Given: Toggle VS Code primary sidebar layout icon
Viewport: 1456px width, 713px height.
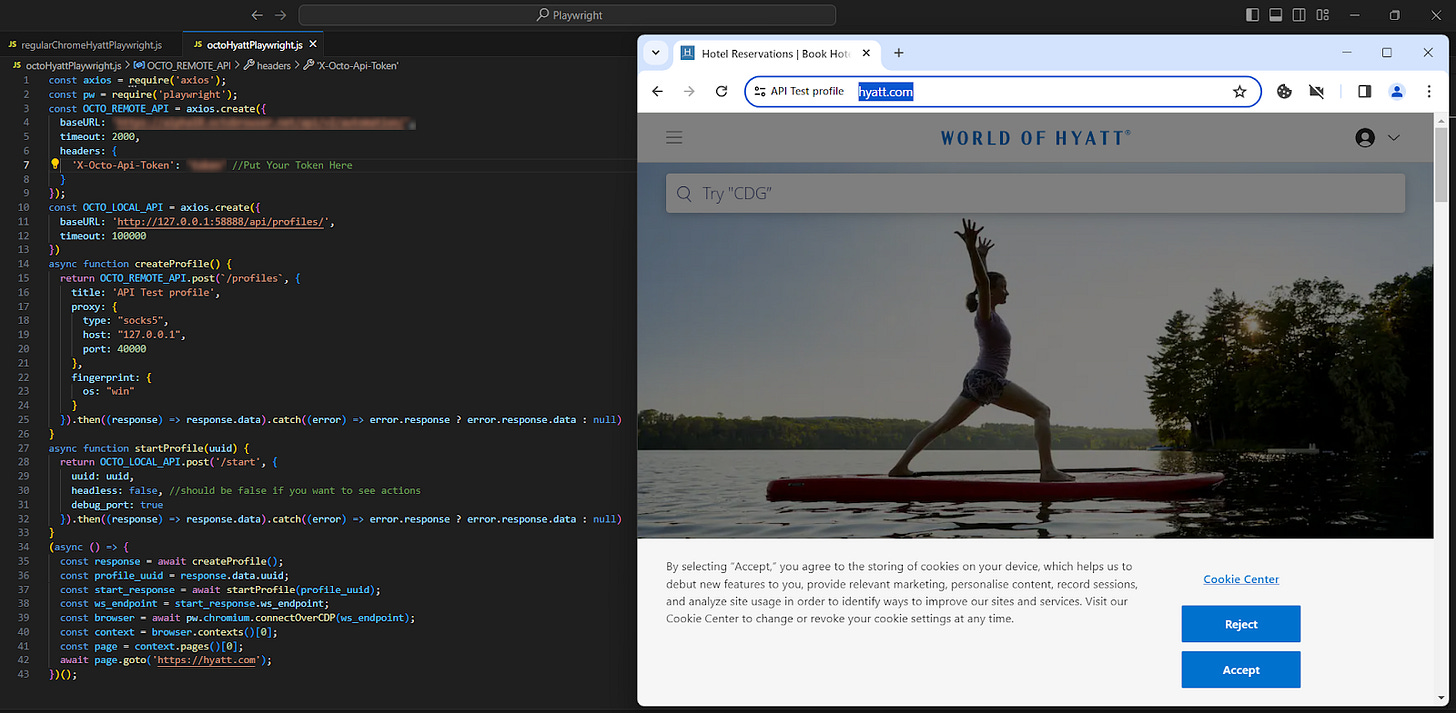Looking at the screenshot, I should (1253, 15).
